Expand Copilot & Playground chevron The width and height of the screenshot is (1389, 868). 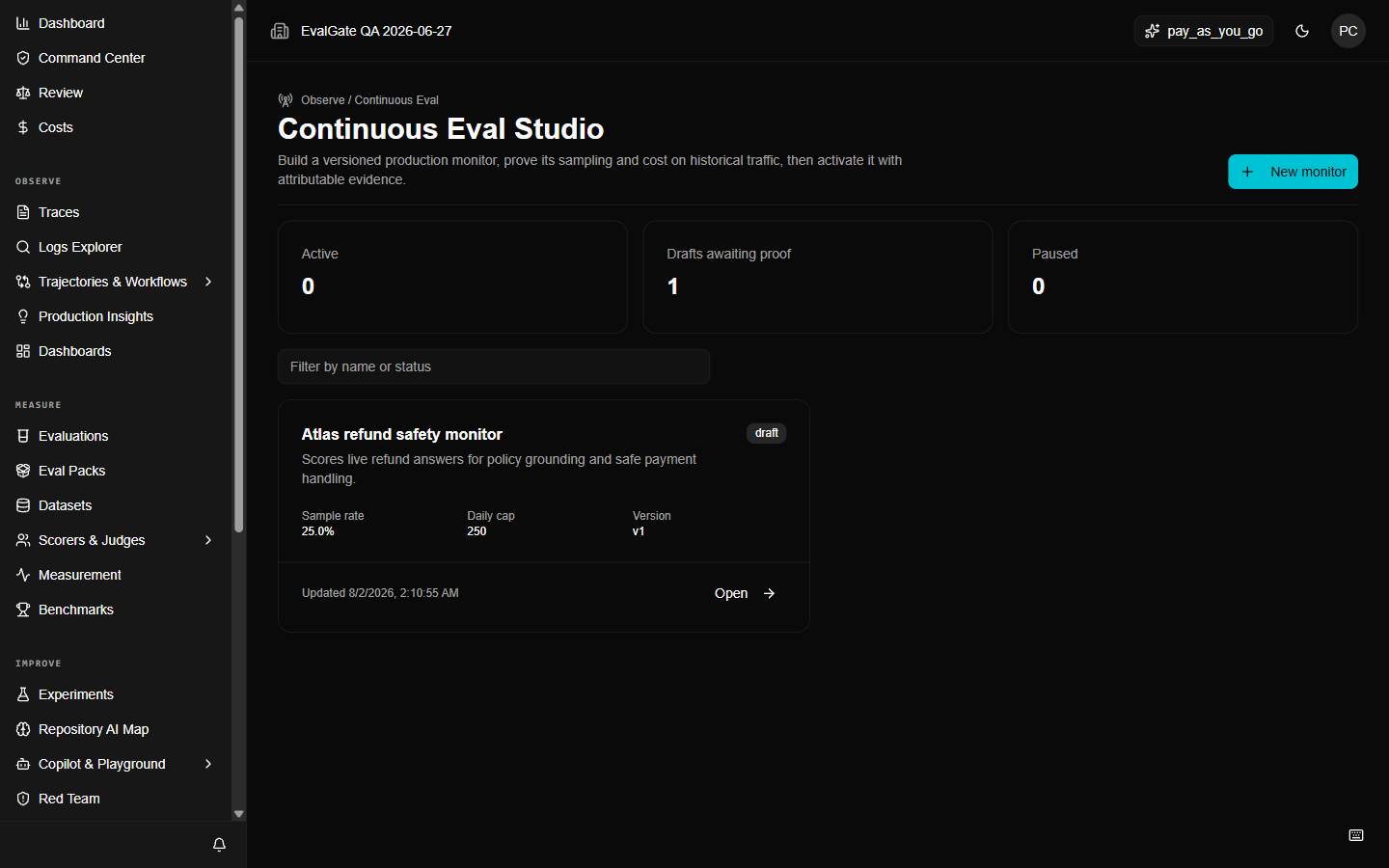click(208, 764)
